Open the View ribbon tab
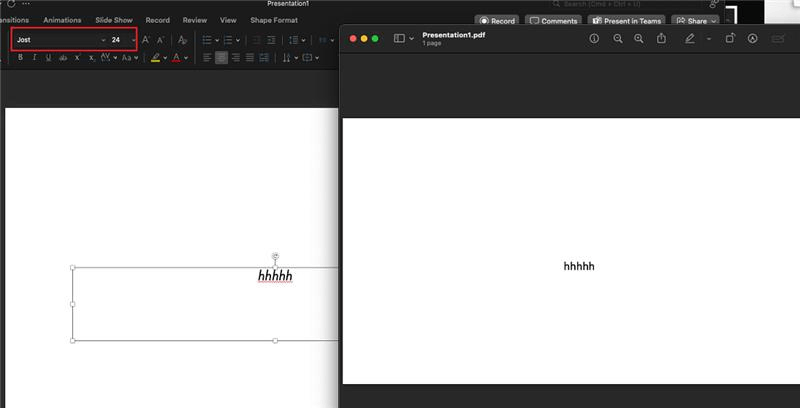The height and width of the screenshot is (408, 800). [228, 20]
